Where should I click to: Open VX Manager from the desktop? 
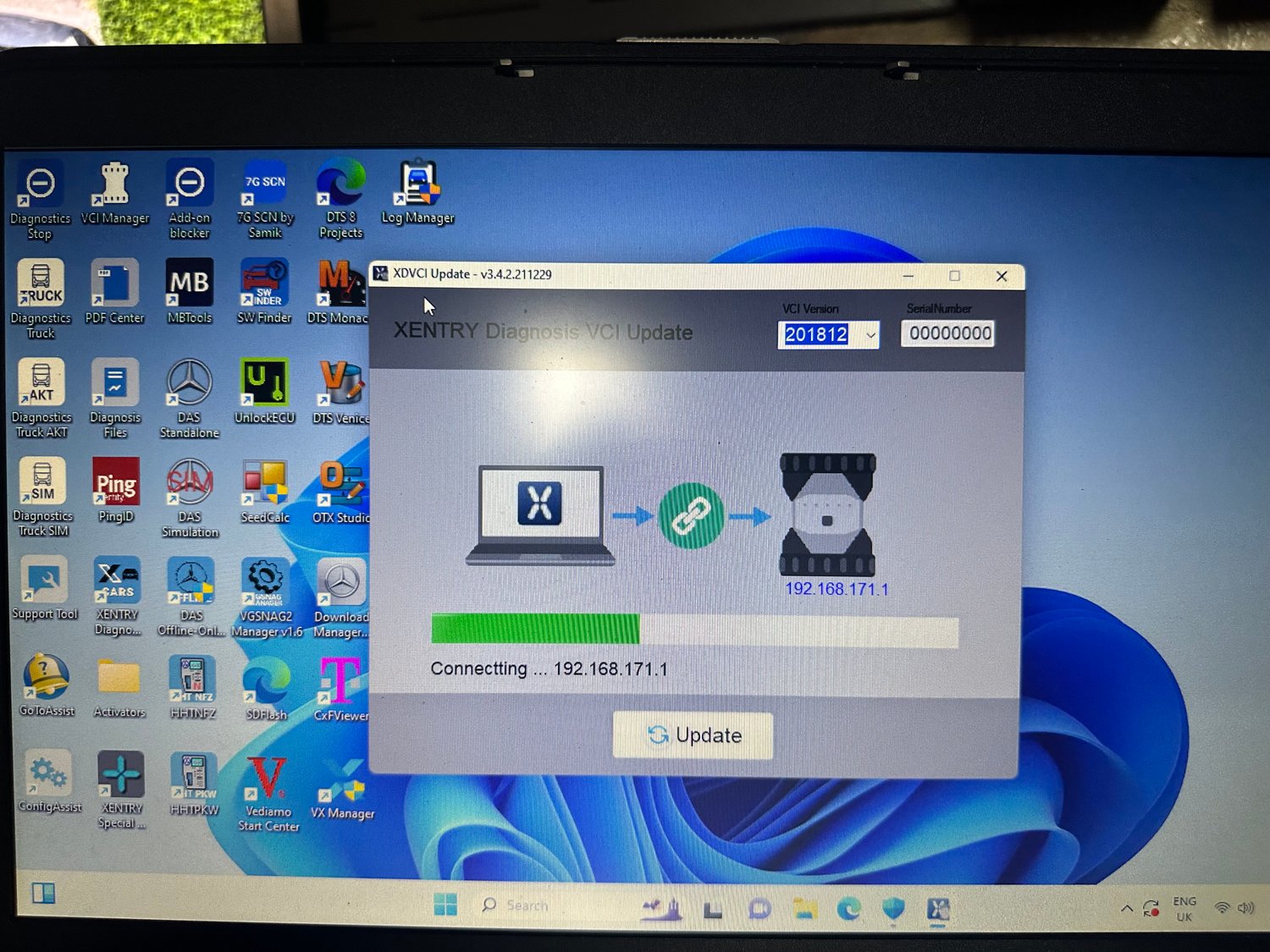point(342,789)
